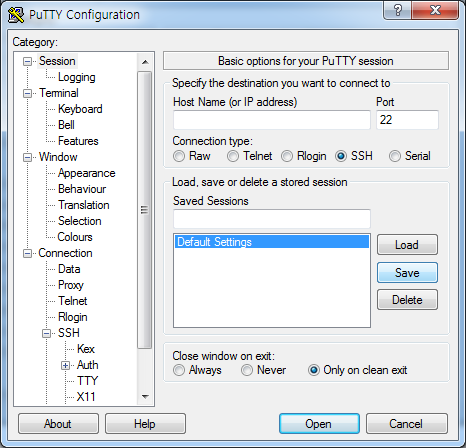Open the Window category

coord(58,157)
